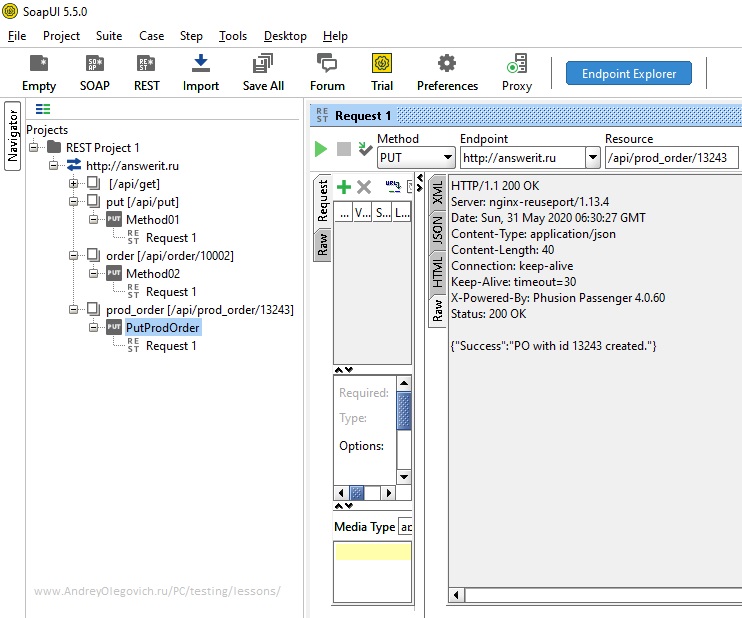
Task: Open the File menu
Action: click(17, 36)
